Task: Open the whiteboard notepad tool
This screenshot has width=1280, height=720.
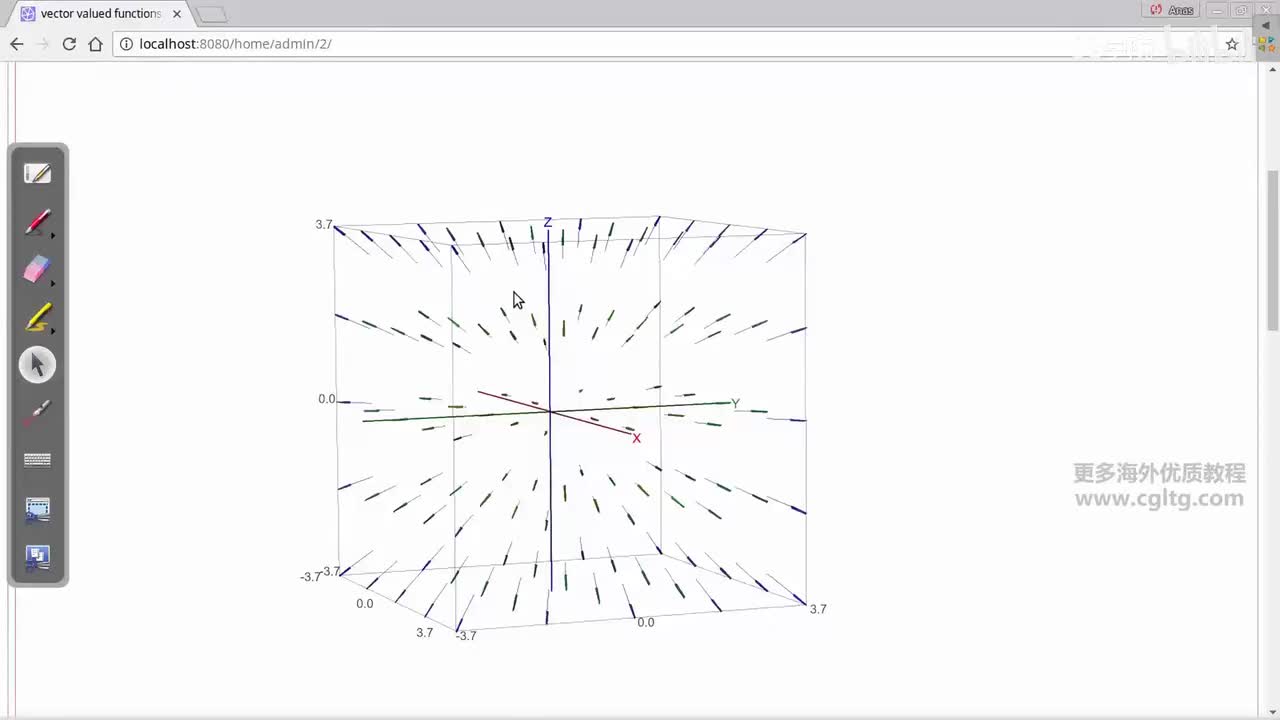Action: coord(37,174)
